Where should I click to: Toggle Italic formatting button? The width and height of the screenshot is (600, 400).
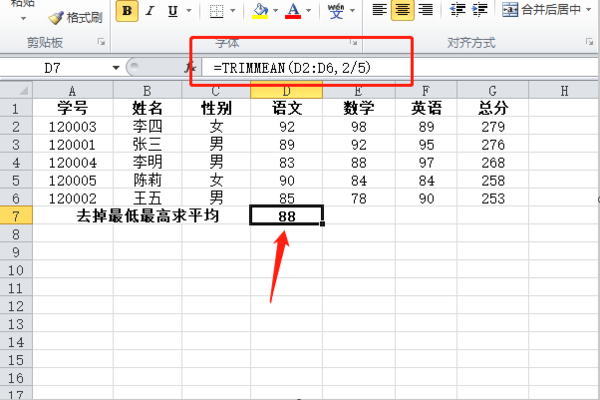tap(150, 11)
